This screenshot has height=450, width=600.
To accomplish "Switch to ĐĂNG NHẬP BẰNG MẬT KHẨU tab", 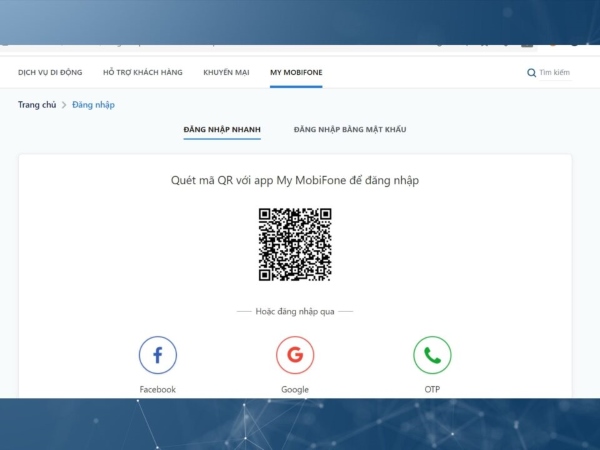I will [x=350, y=130].
